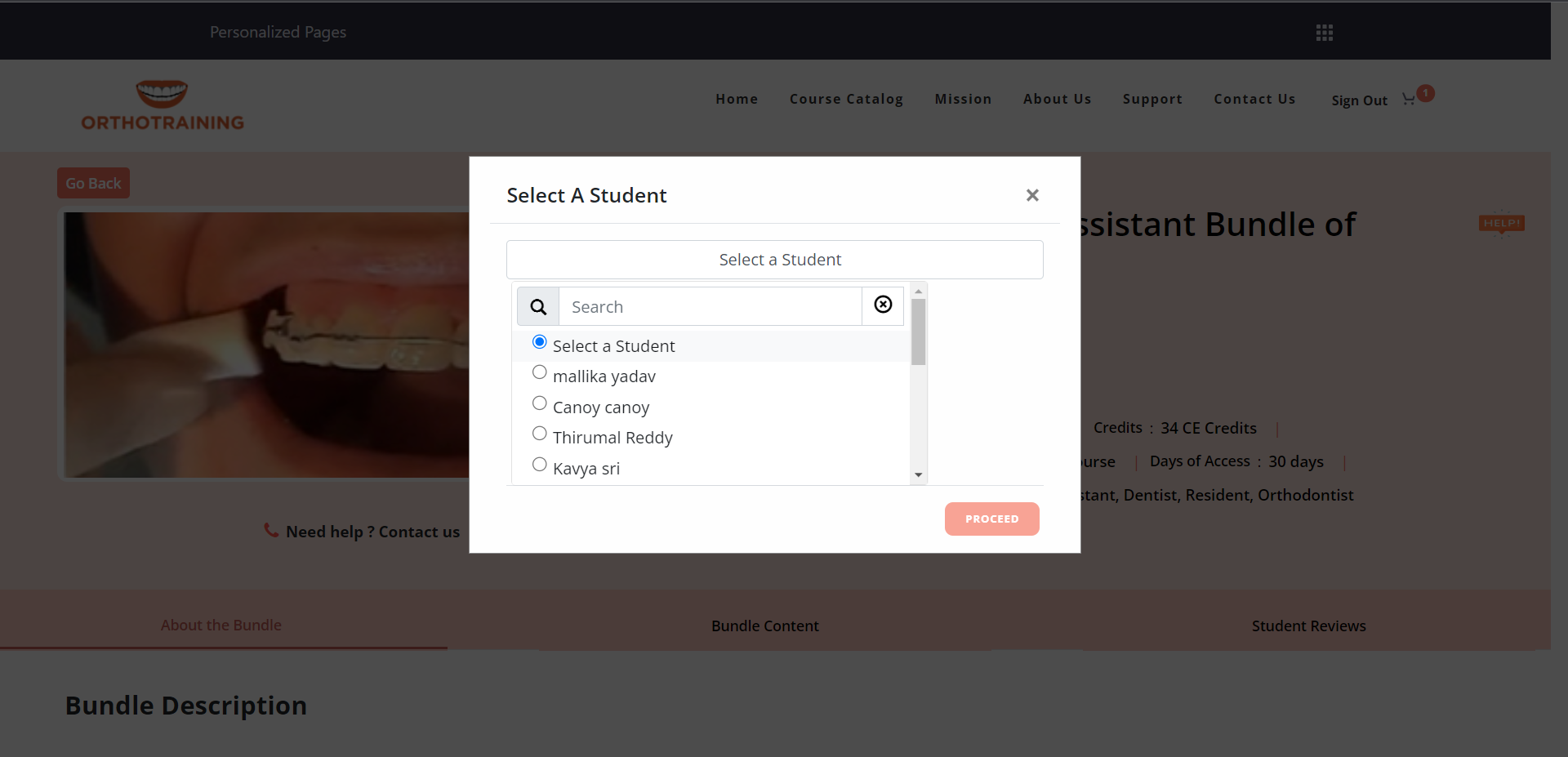Click the Go Back button
The image size is (1568, 757).
(93, 184)
